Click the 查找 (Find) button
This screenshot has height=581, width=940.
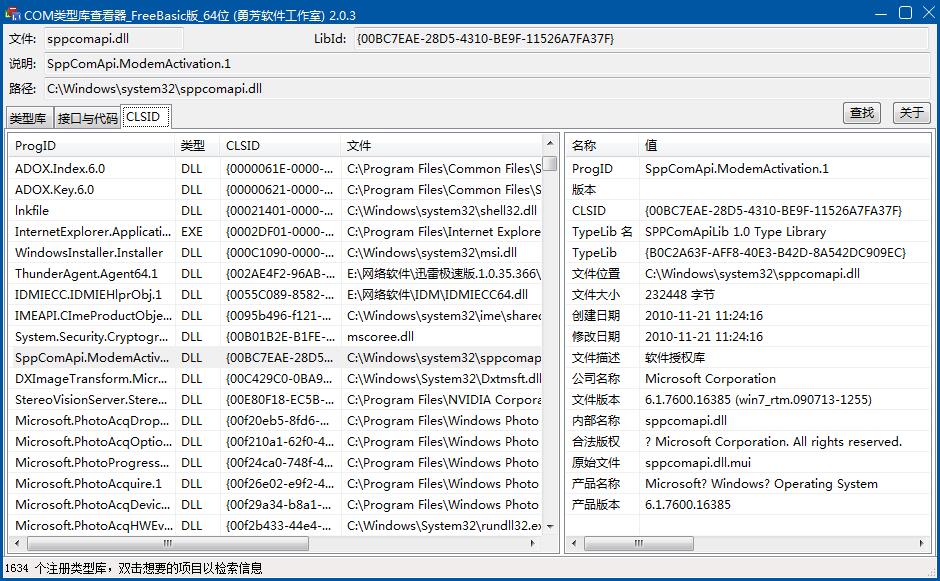861,113
